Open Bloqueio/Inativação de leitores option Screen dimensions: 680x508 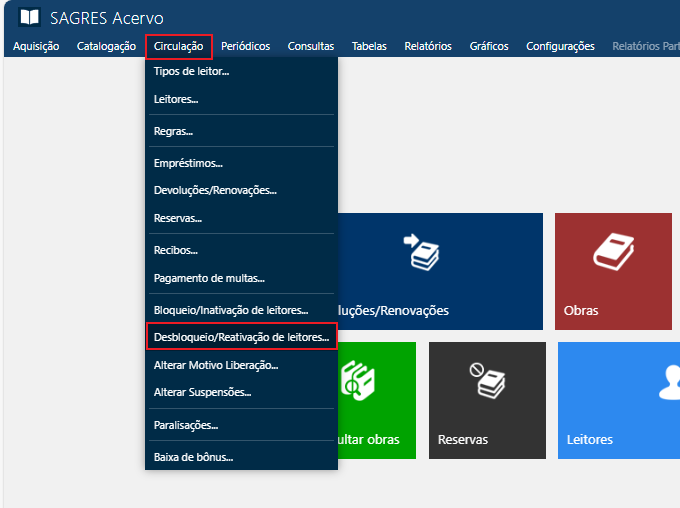231,311
